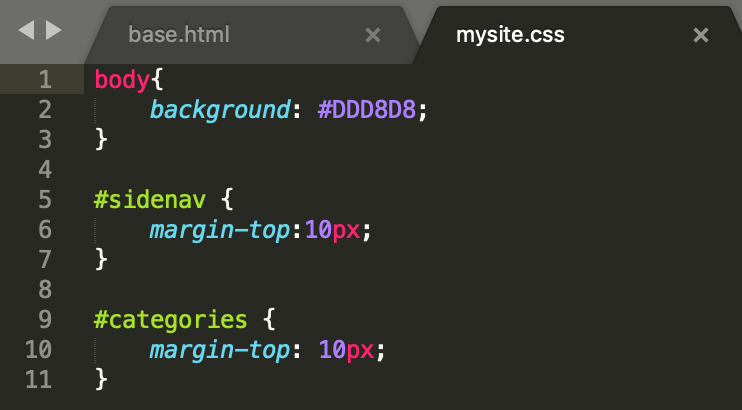Click line number 11 in the gutter
The width and height of the screenshot is (742, 410).
[37, 380]
